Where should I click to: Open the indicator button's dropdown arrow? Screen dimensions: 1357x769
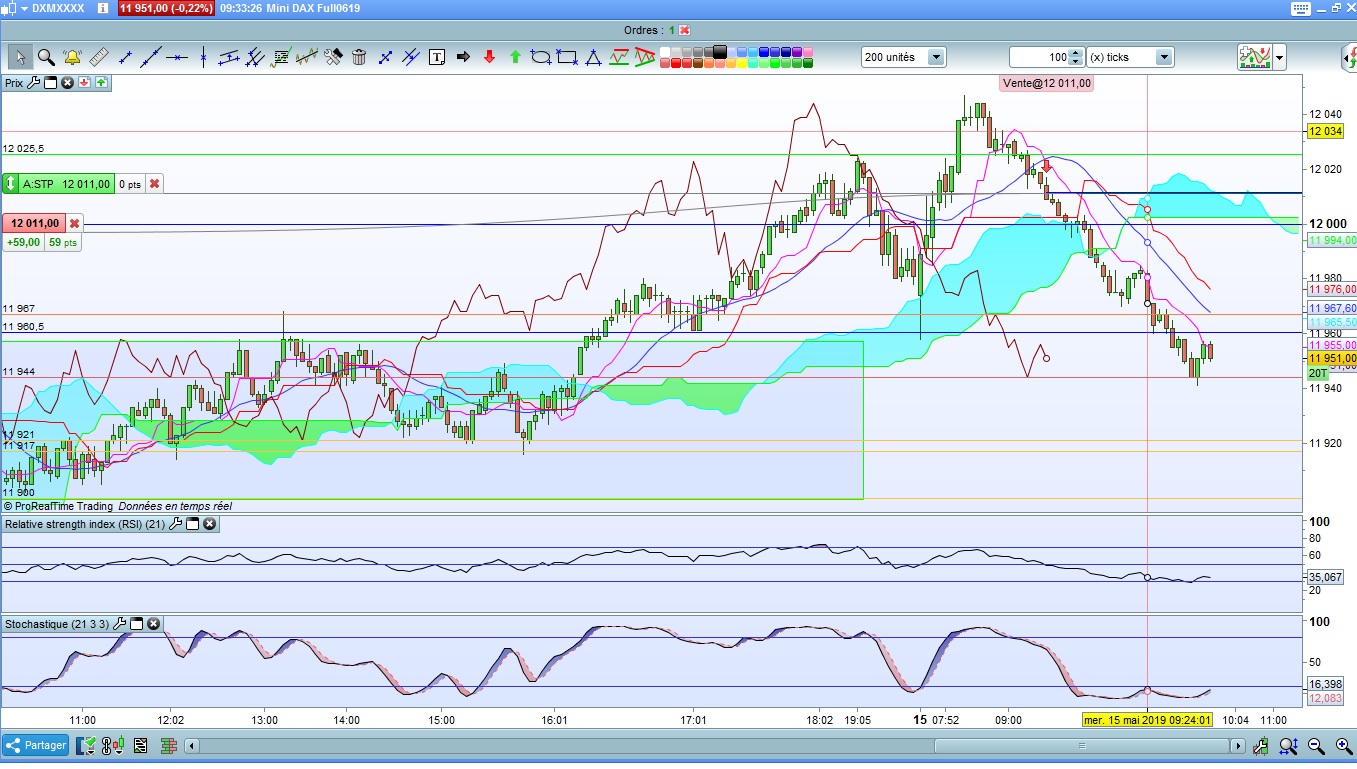pyautogui.click(x=1280, y=57)
